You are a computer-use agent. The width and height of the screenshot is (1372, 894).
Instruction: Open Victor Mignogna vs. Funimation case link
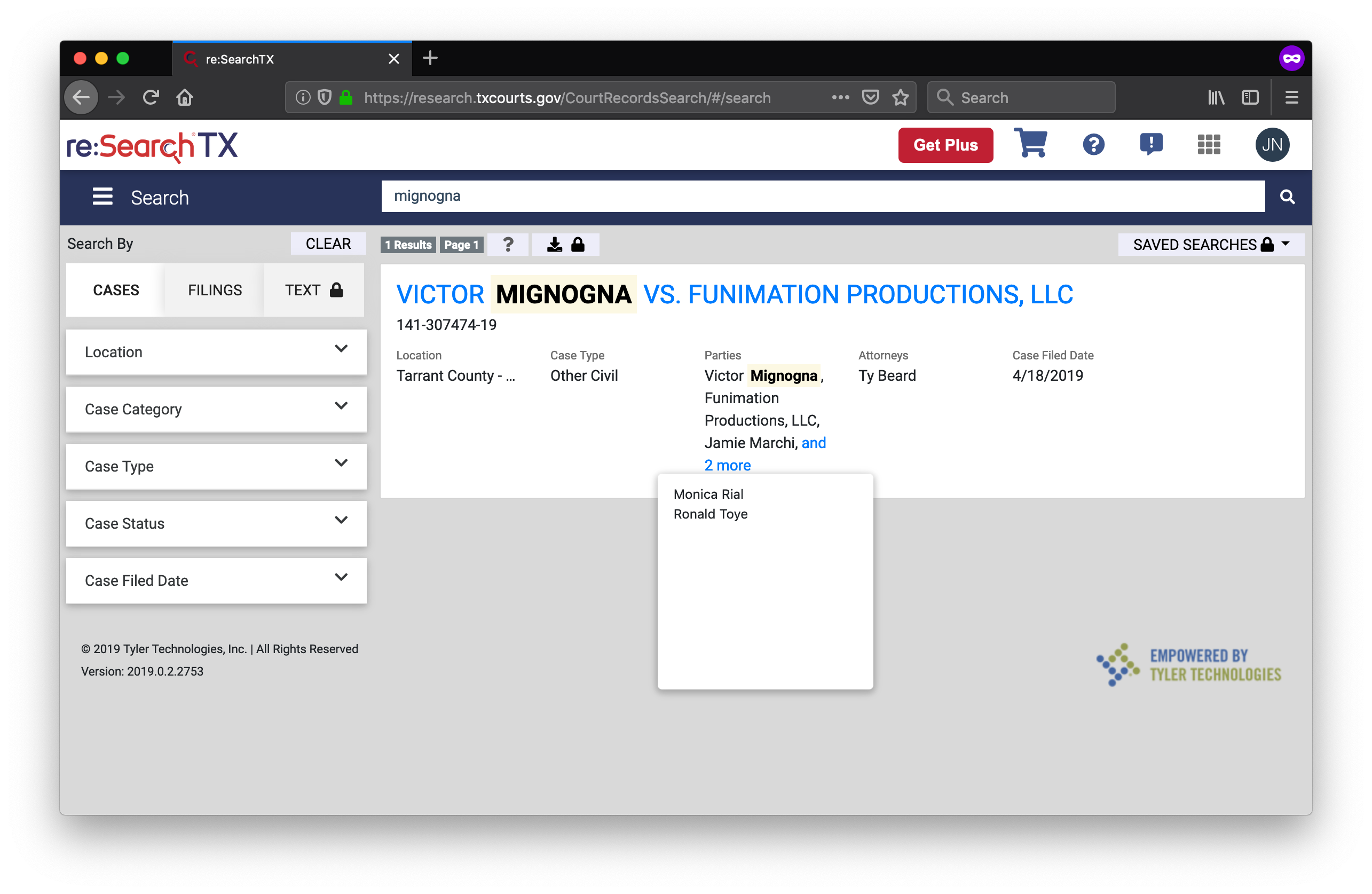point(735,295)
